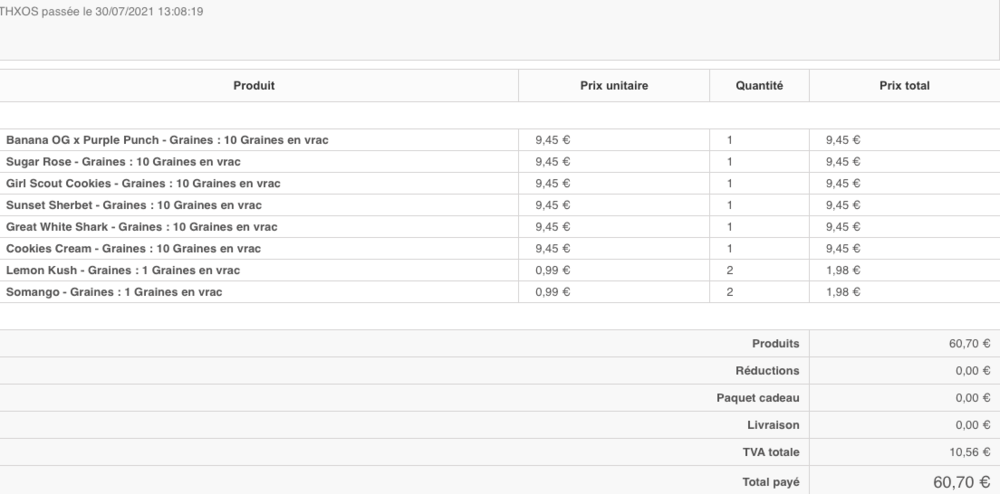Click the Livraison amount 0,00 €

(x=973, y=425)
